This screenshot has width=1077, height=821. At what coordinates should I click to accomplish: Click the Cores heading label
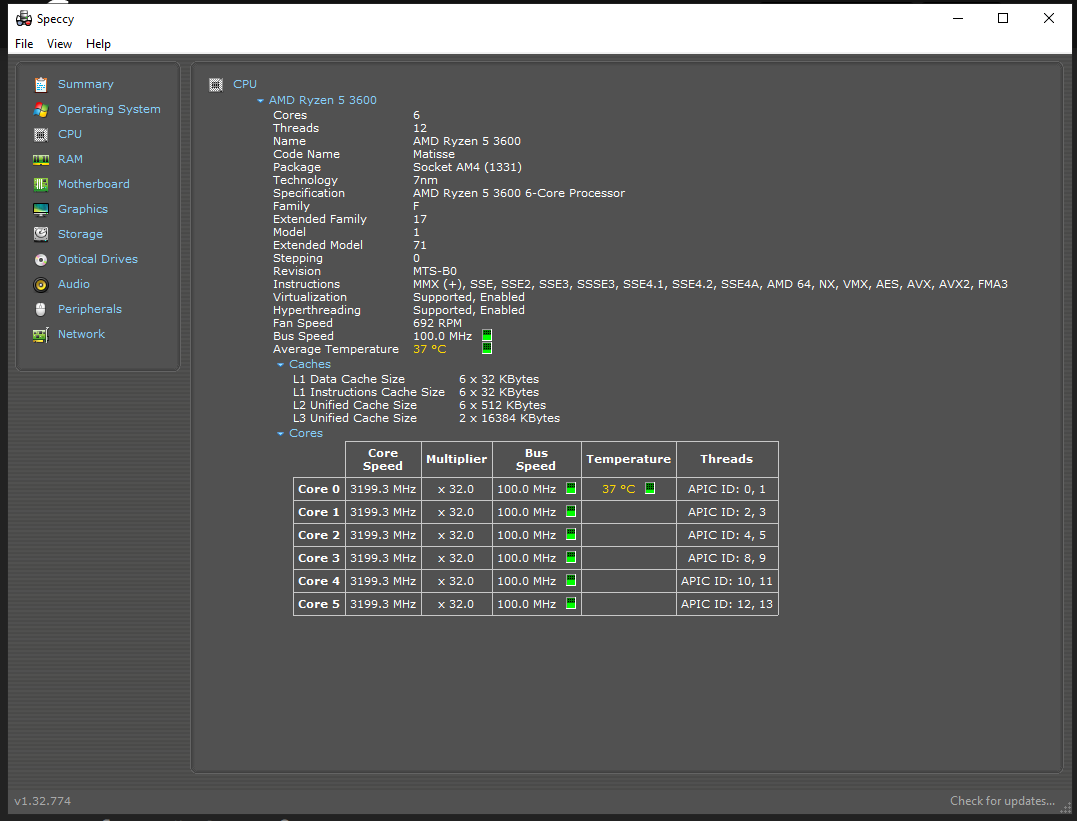pos(306,434)
